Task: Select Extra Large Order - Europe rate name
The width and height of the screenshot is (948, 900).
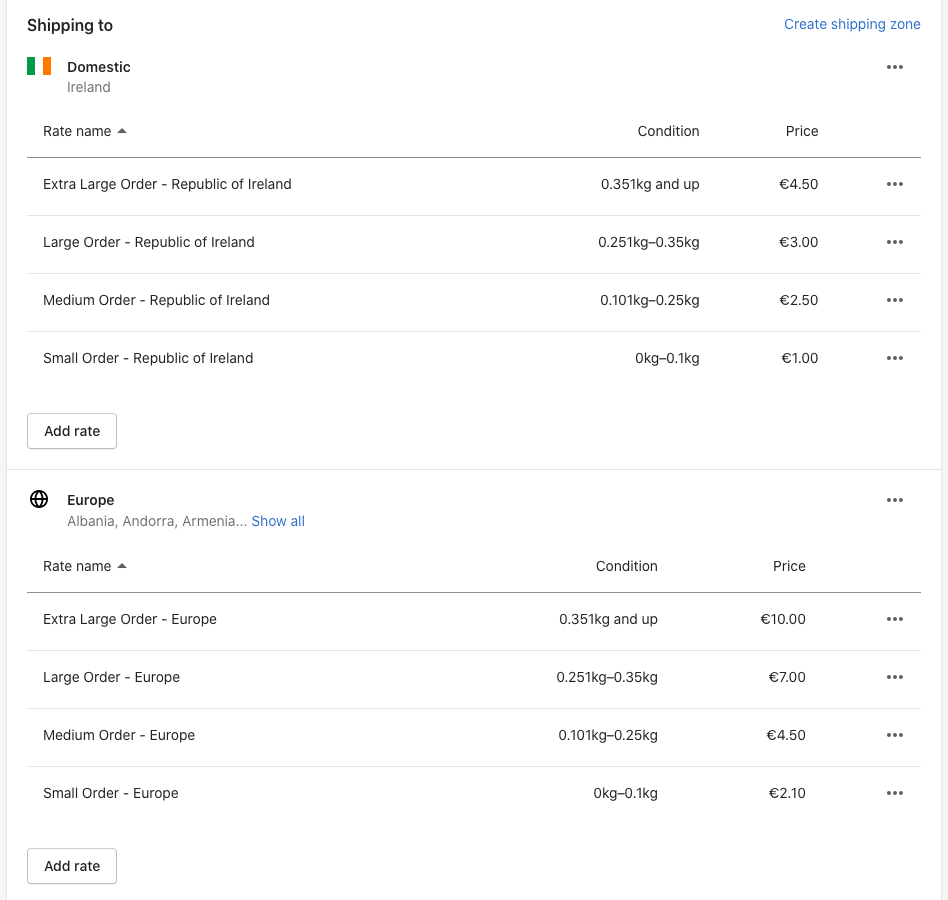Action: (x=129, y=619)
